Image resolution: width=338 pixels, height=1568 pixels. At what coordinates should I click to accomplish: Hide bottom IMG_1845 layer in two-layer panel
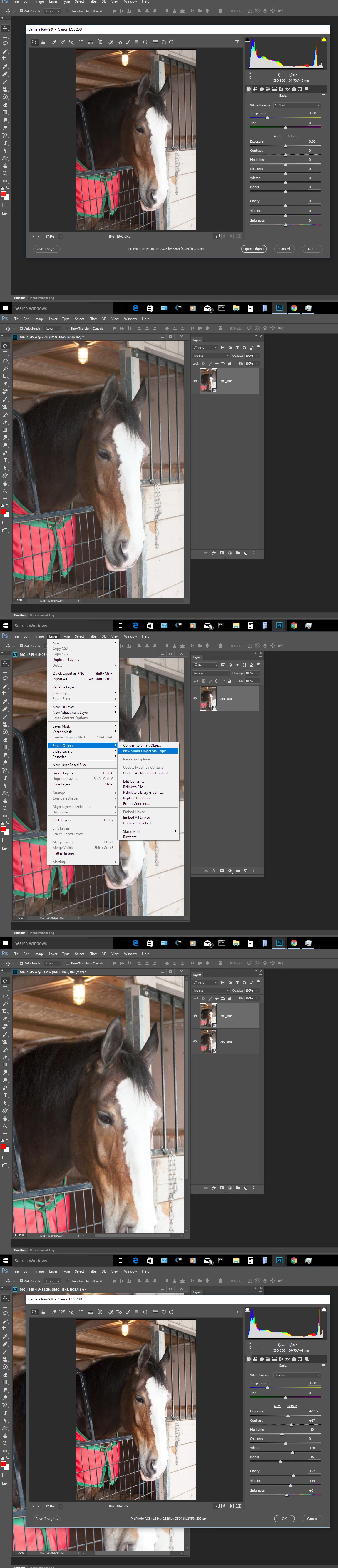(x=195, y=1041)
